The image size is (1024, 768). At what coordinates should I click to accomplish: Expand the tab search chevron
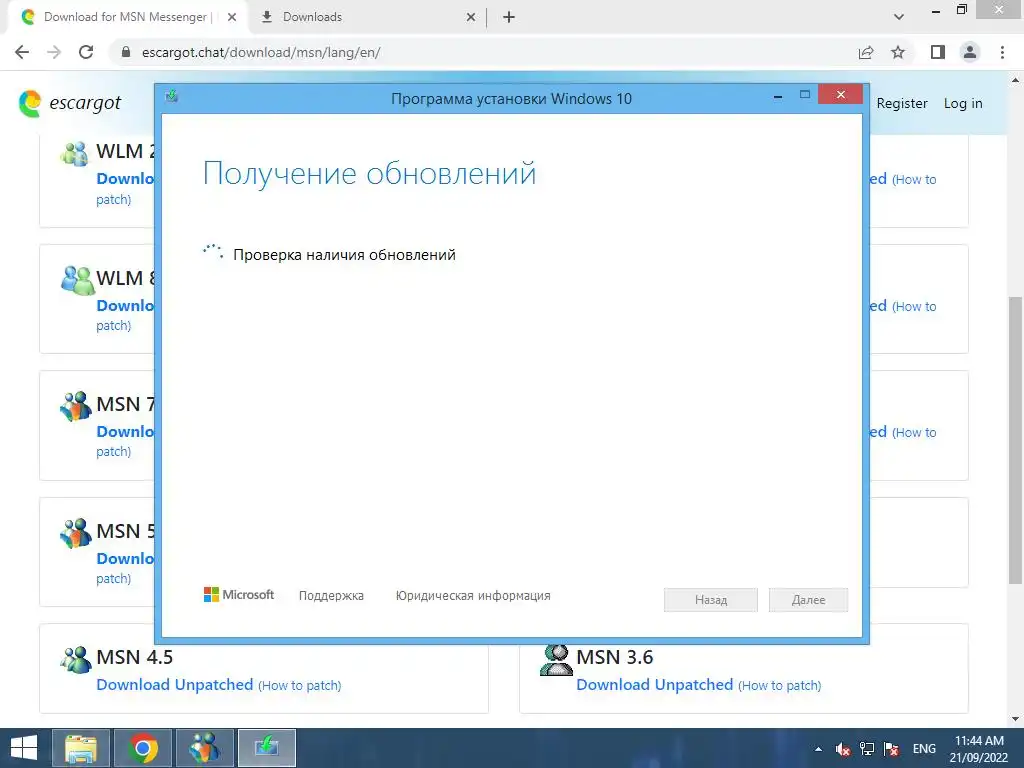pos(899,17)
